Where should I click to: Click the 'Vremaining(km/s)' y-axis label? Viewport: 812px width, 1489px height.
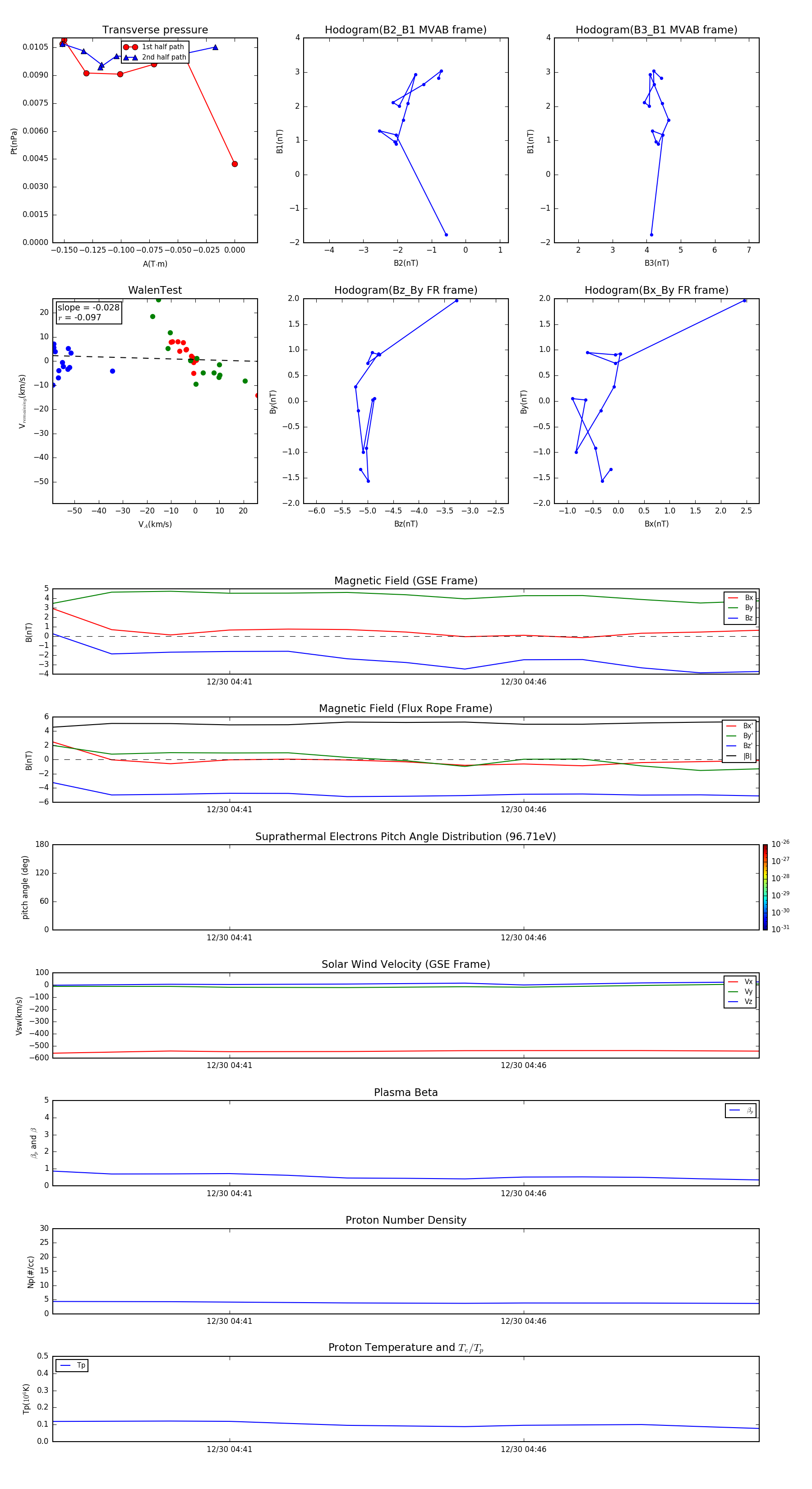[x=22, y=401]
